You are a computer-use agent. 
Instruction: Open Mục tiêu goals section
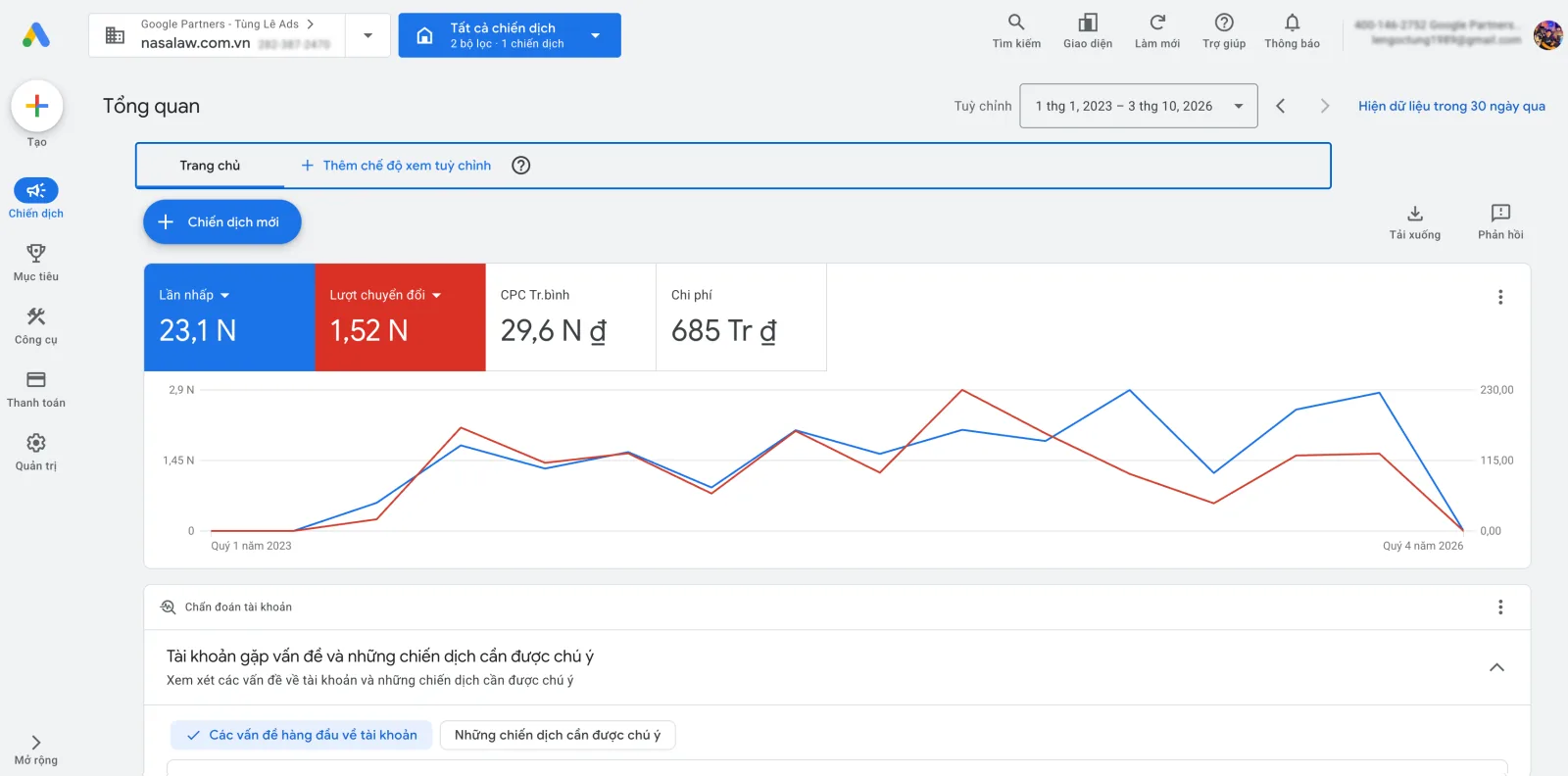36,262
